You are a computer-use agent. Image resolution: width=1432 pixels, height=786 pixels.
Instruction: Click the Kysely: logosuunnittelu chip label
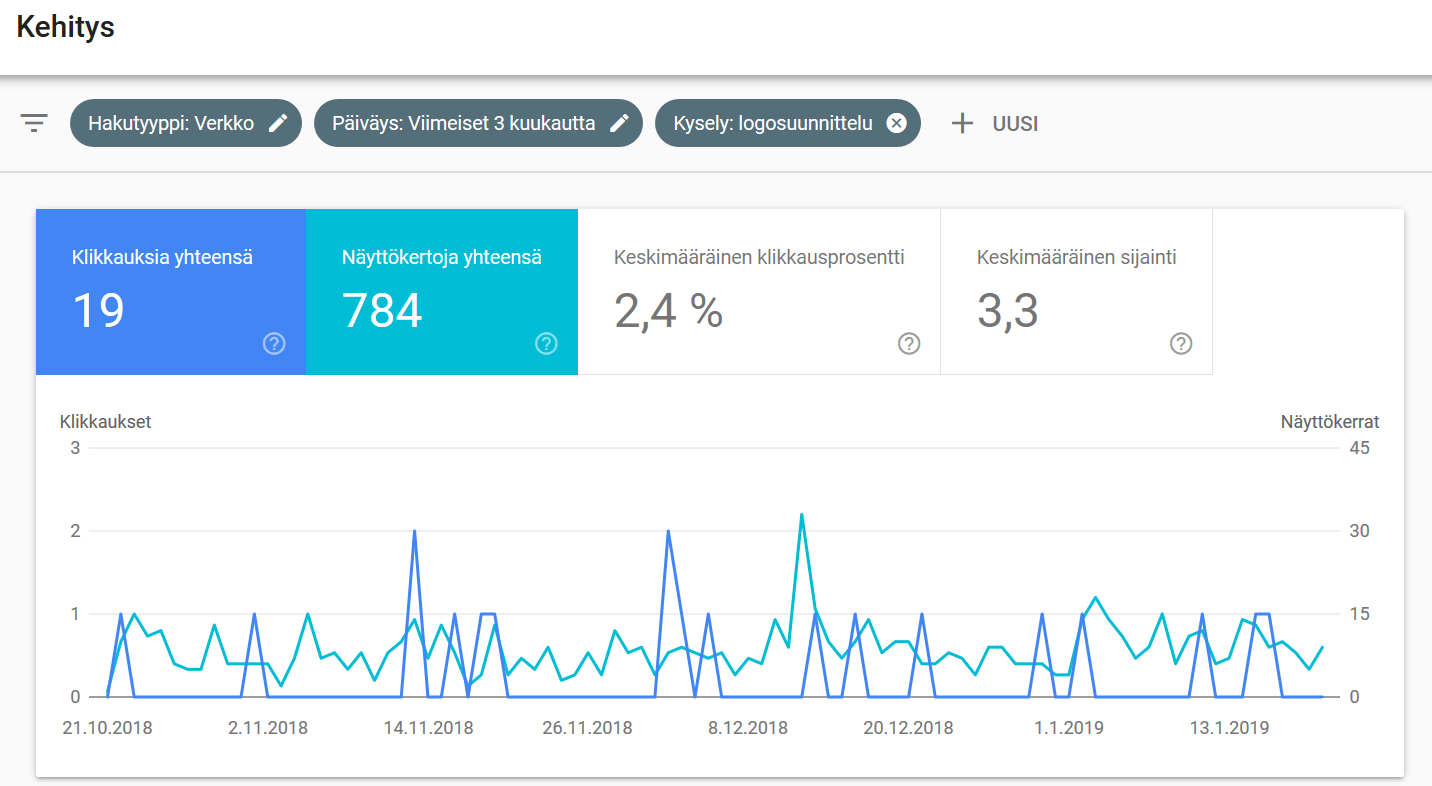tap(773, 124)
